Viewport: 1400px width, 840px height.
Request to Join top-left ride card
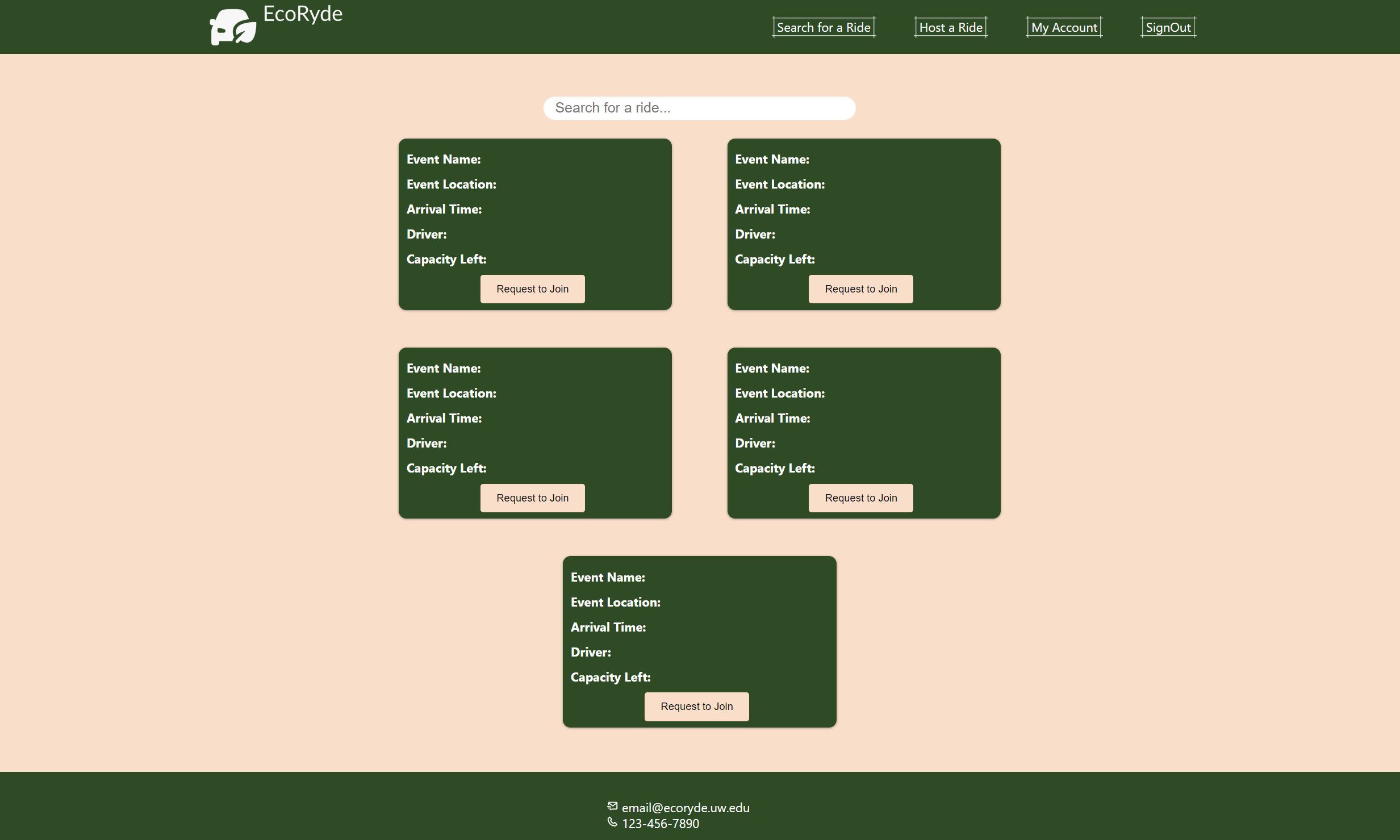pos(532,289)
